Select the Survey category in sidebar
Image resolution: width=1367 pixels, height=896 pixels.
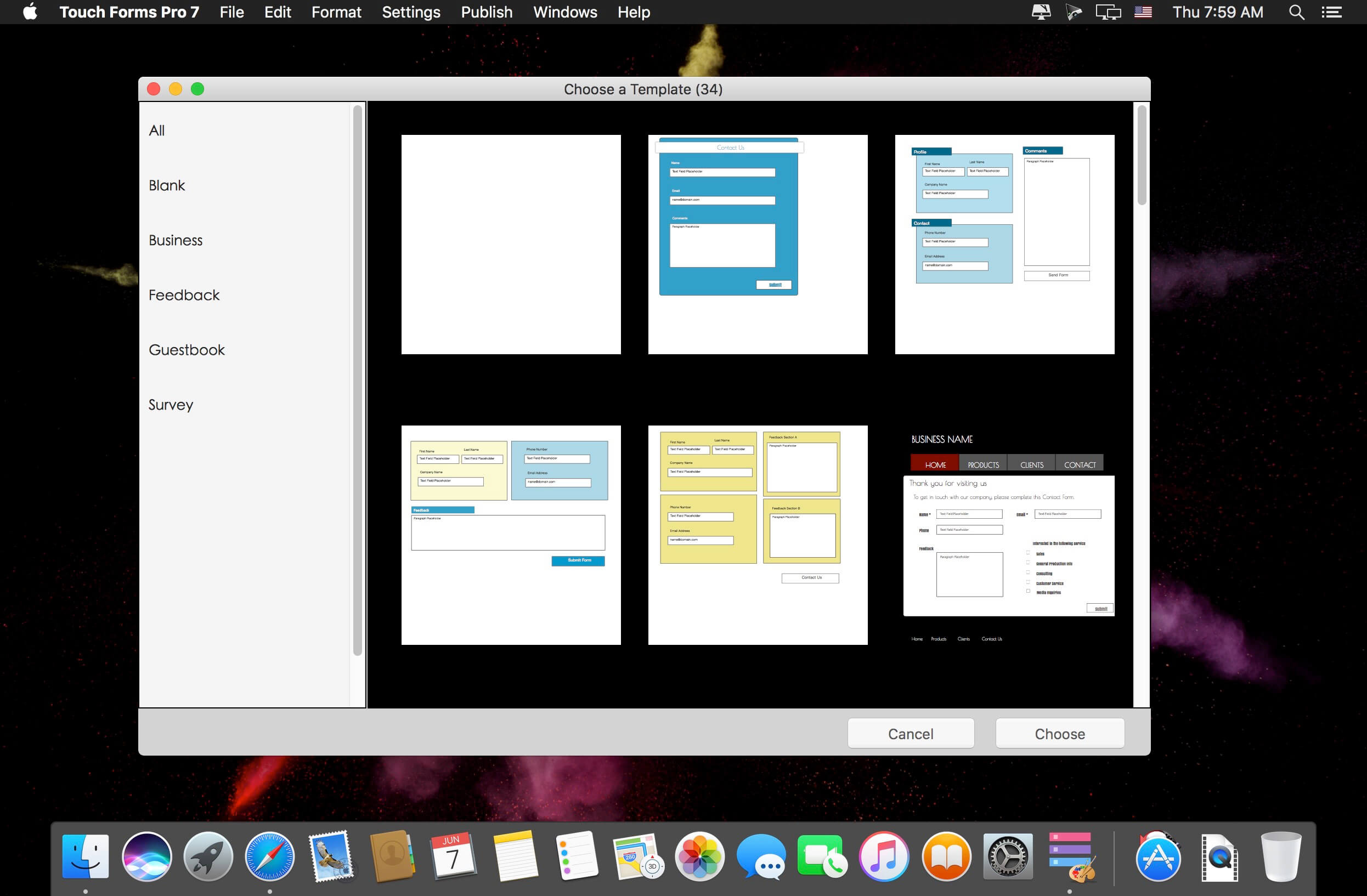[x=171, y=405]
